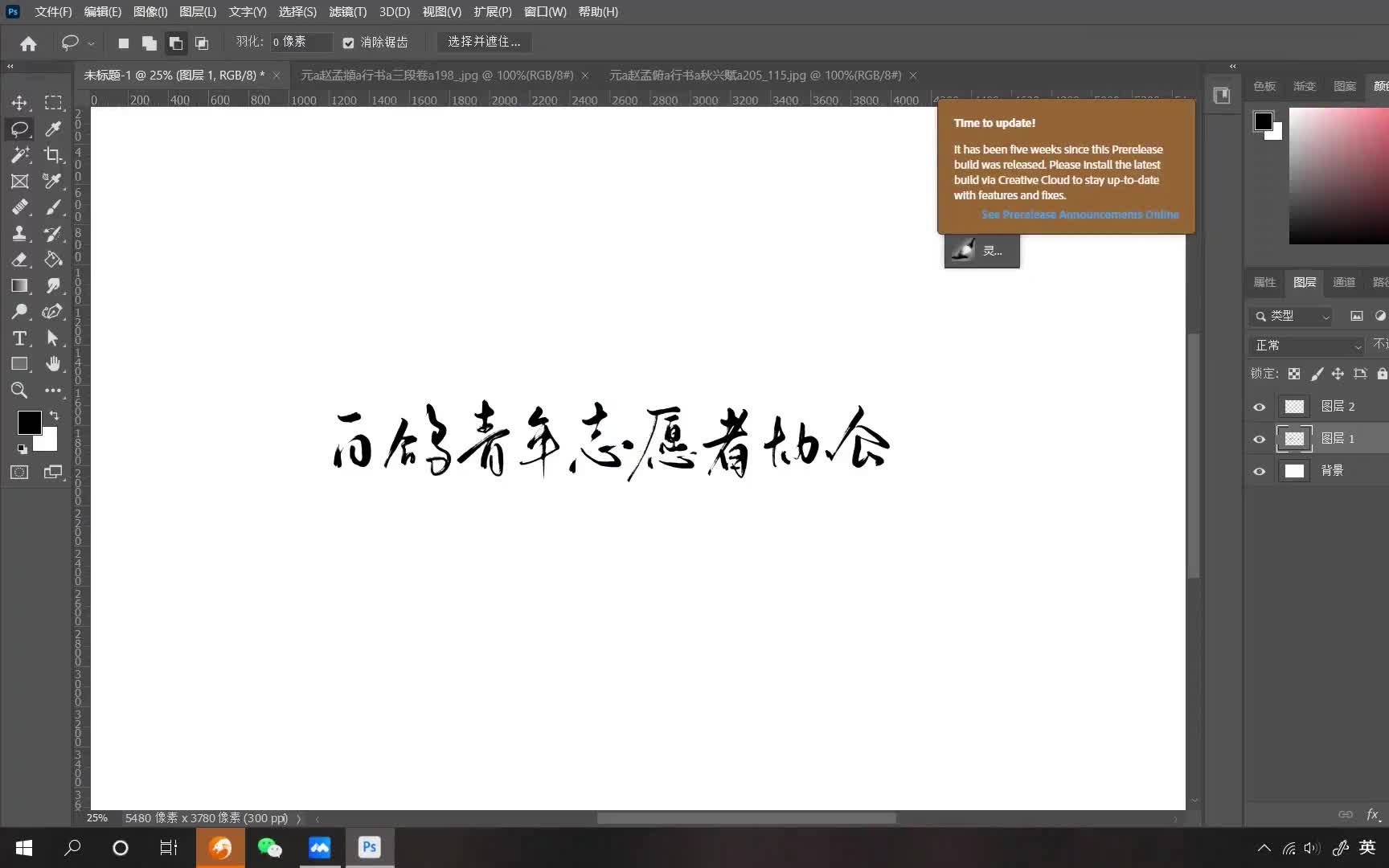Open the 选择(S) menu
The image size is (1389, 868).
click(297, 12)
